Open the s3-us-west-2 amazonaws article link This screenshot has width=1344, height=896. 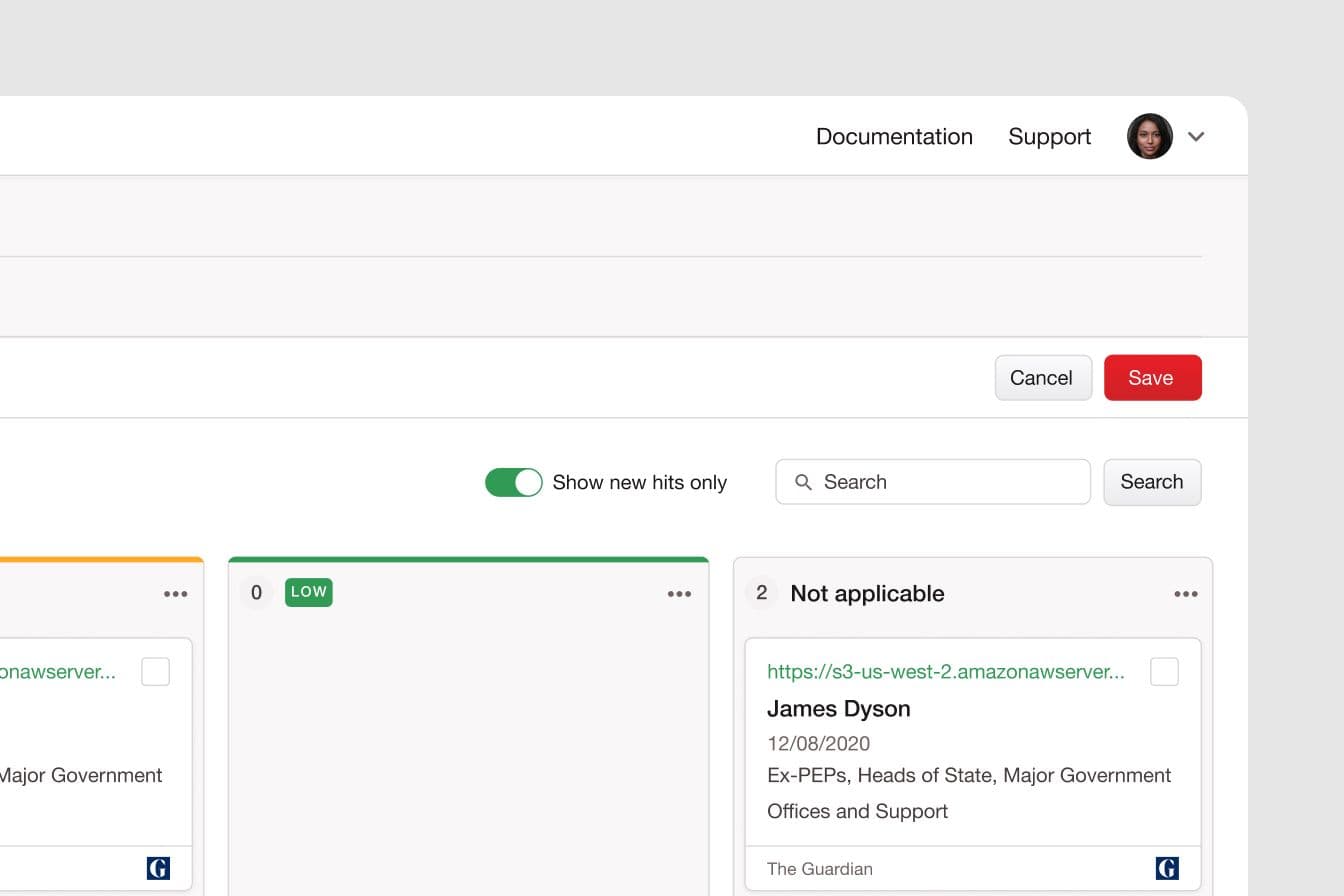pos(945,672)
